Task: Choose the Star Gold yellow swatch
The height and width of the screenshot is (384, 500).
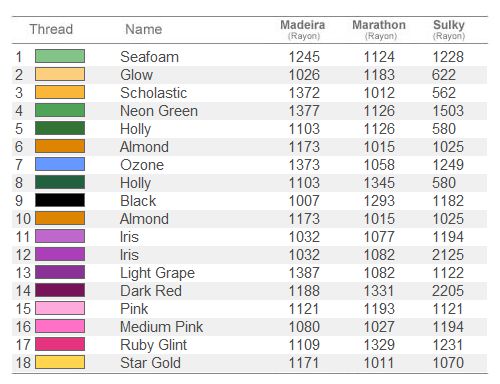Action: [60, 362]
